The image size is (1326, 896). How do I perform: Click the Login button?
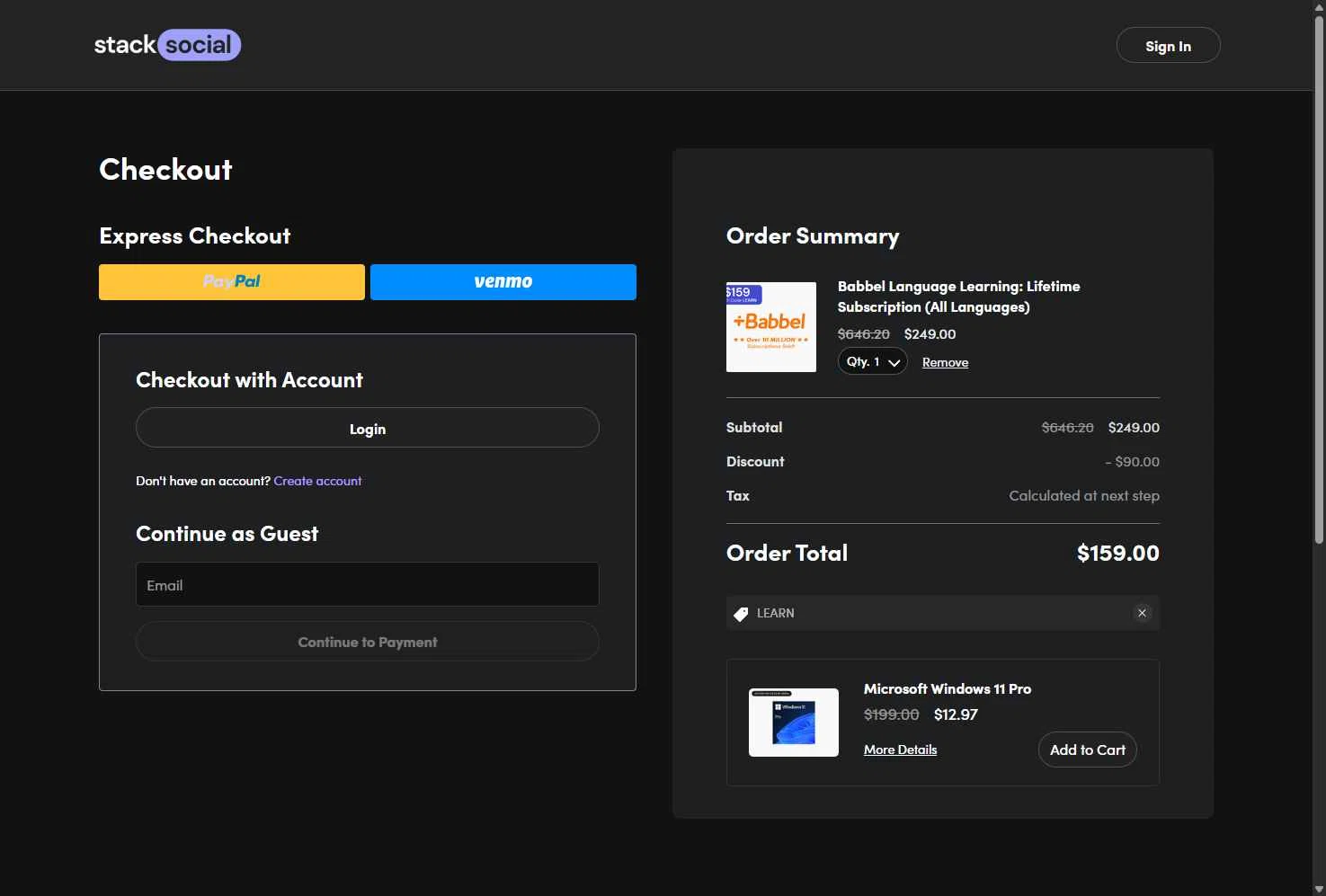click(368, 428)
